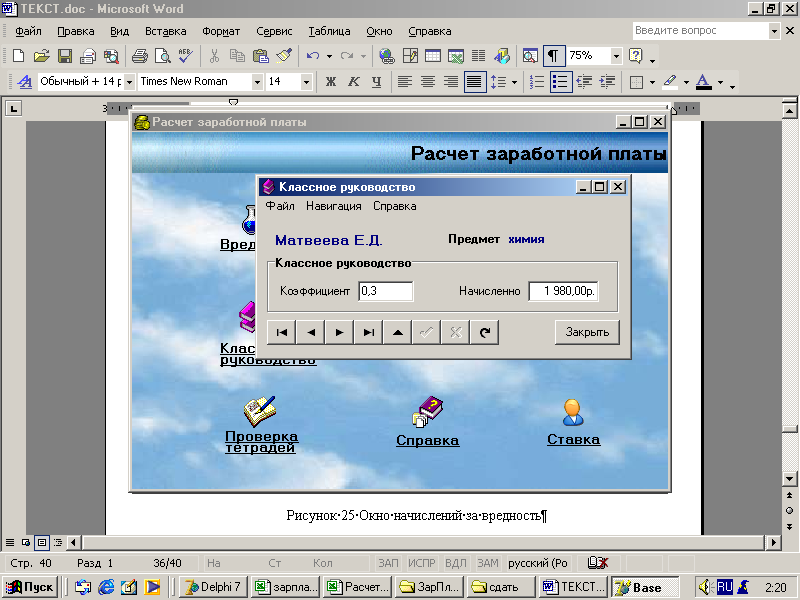Expand the font size 14 dropdown
The height and width of the screenshot is (600, 800).
(x=306, y=82)
